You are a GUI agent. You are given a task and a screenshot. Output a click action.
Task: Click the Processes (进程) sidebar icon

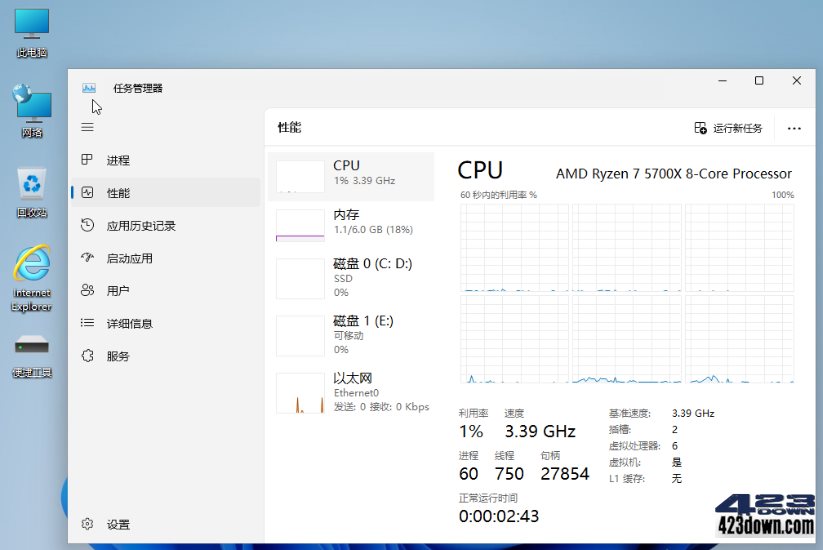87,160
